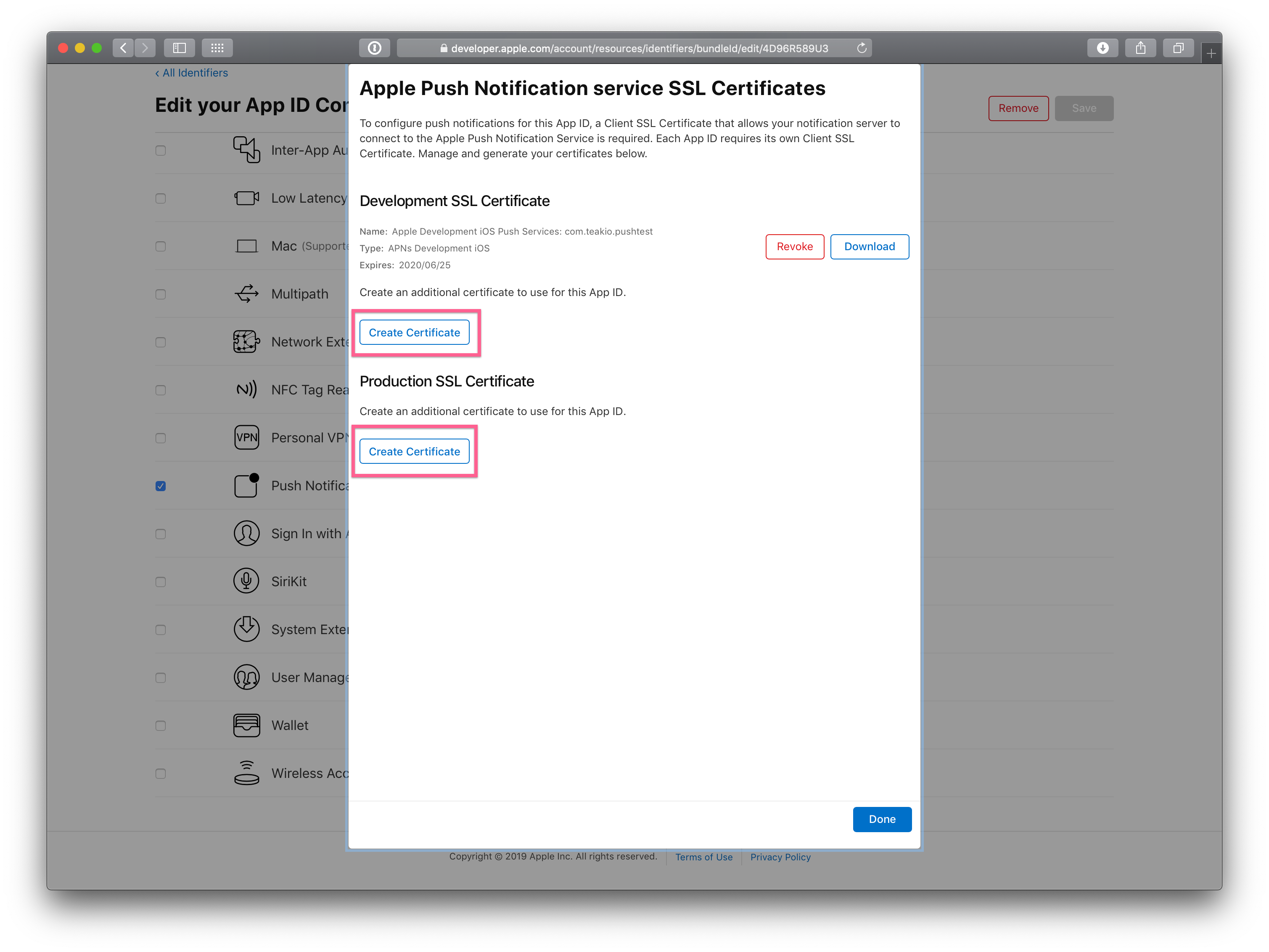Click the System Extension download icon
Screen dimensions: 1269x952
pos(247,629)
